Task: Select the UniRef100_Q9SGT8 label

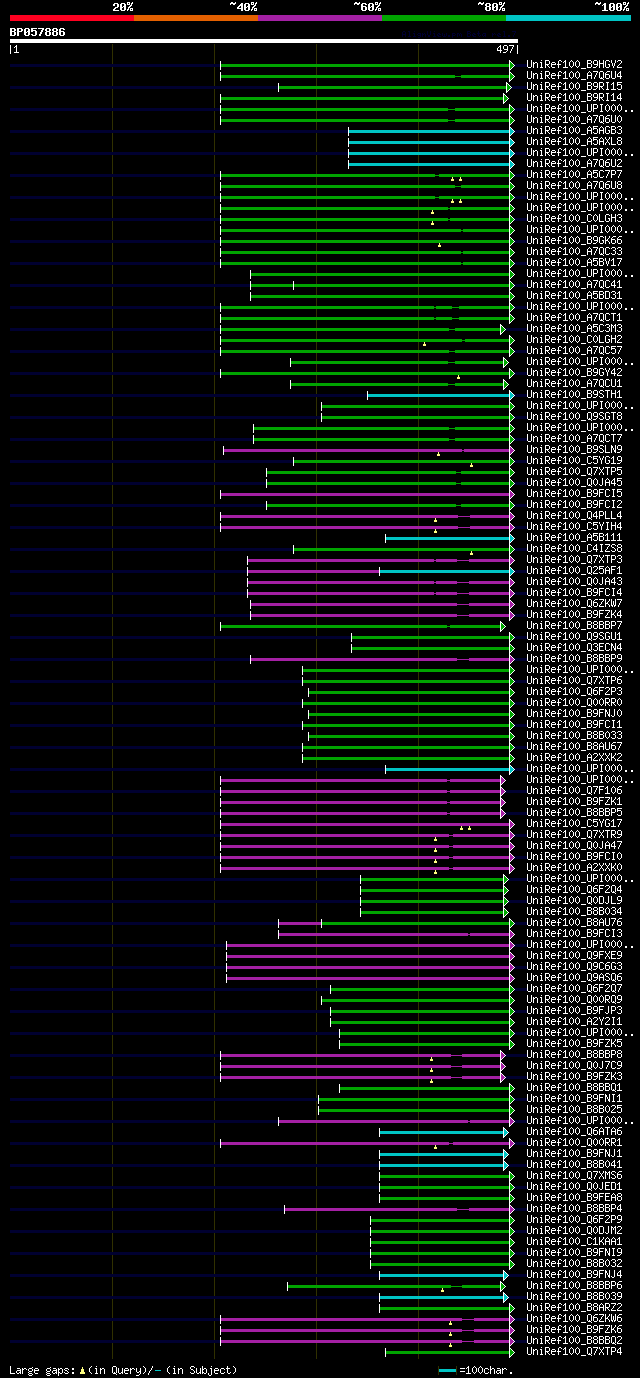Action: coord(574,416)
